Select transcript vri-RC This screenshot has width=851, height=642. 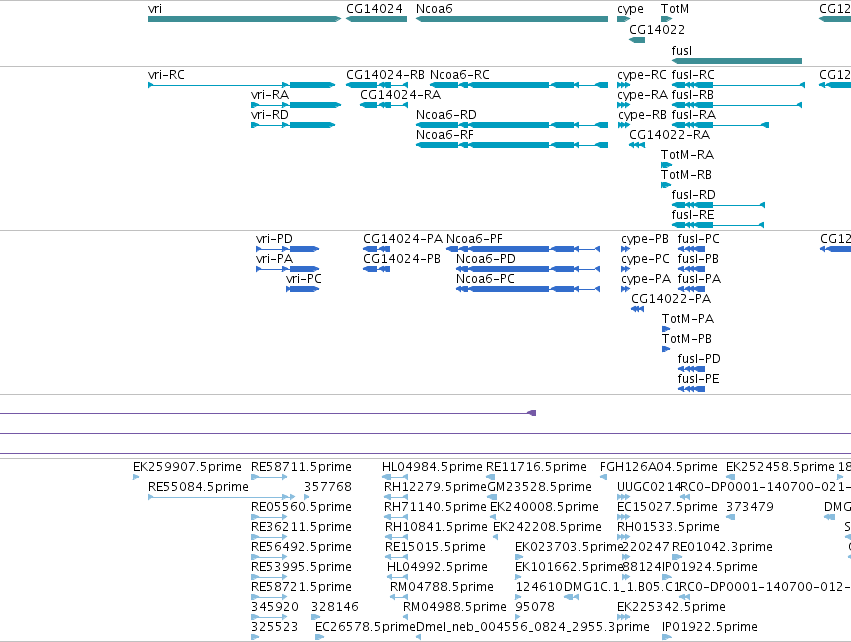tap(242, 85)
